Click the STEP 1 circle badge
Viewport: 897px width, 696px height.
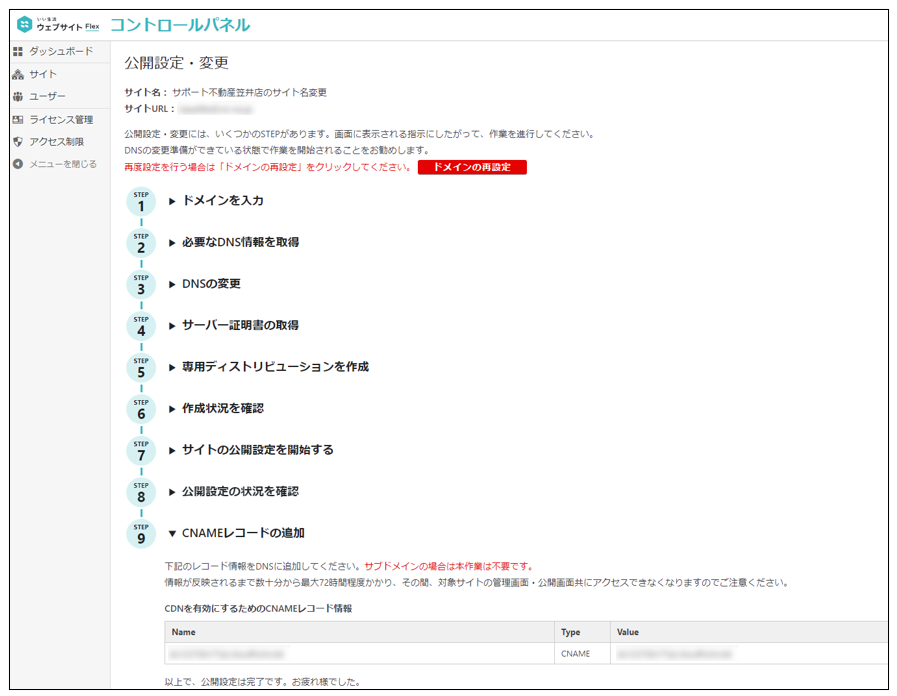pos(141,201)
